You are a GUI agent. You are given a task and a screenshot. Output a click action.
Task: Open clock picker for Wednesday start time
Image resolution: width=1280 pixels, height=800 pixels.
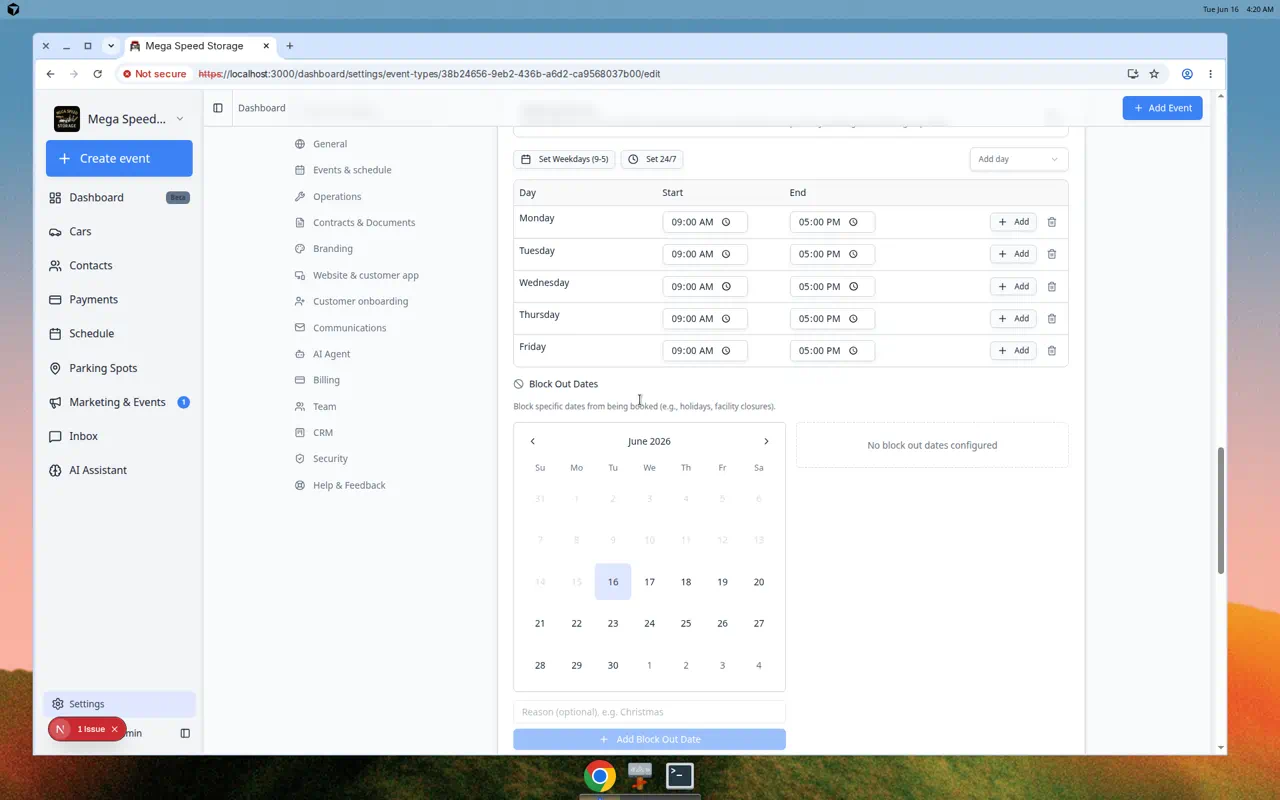coord(727,286)
